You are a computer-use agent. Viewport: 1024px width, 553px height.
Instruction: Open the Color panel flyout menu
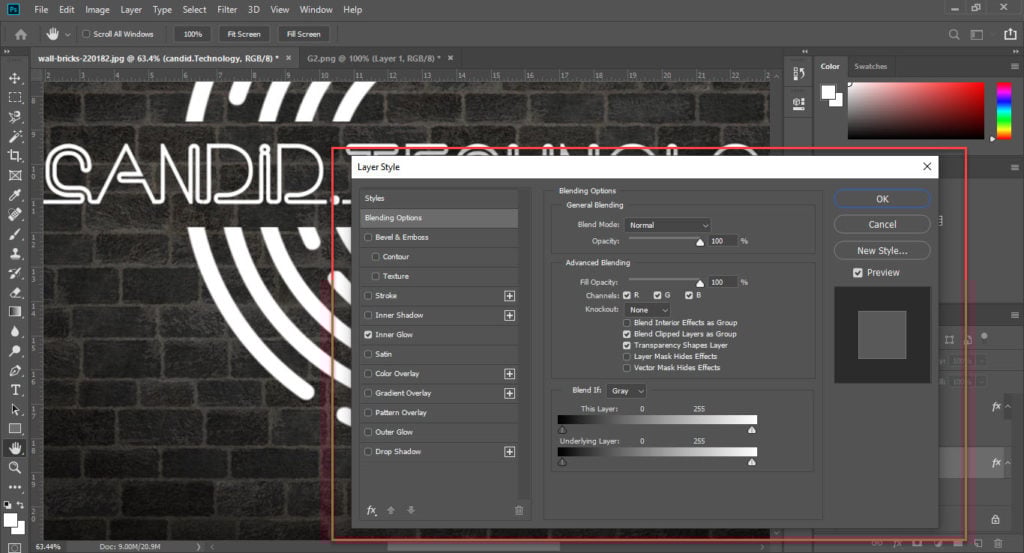pyautogui.click(x=1014, y=66)
